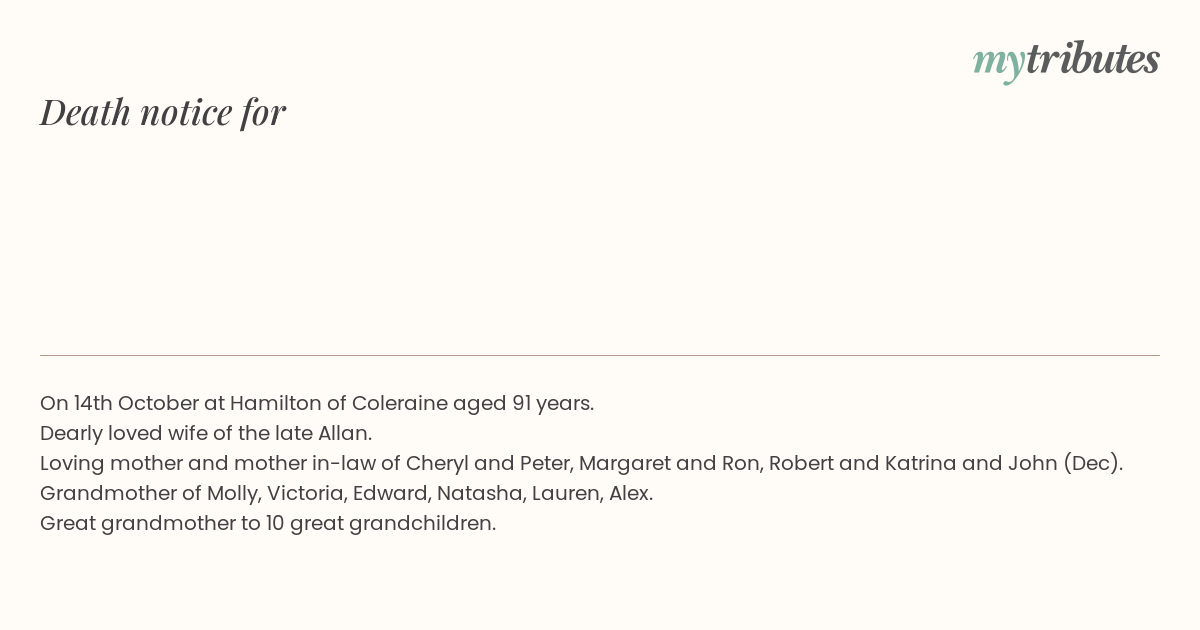Click the word "Coleraine"

399,403
